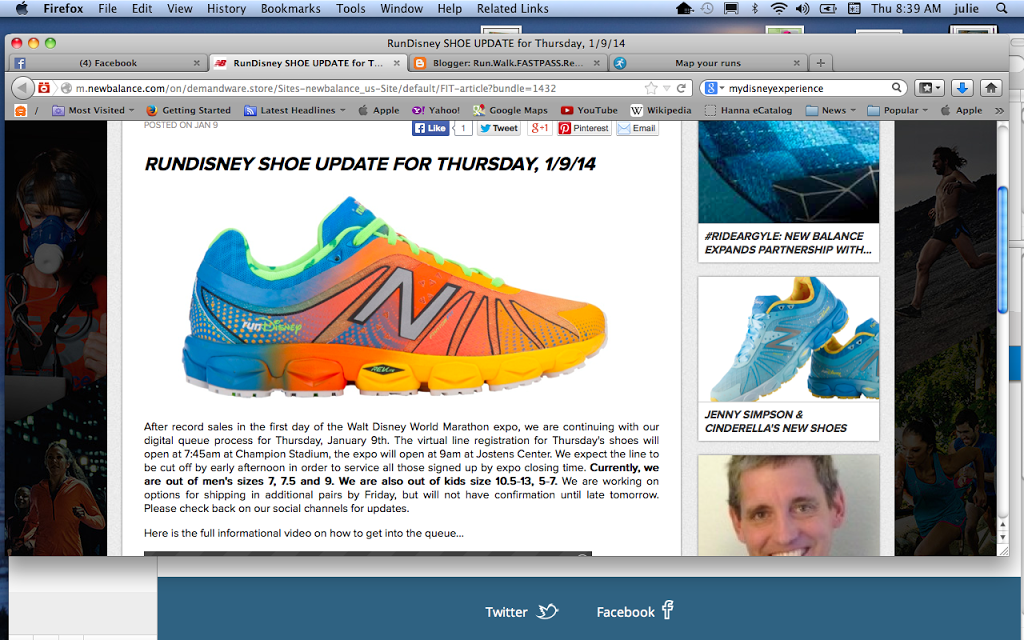Viewport: 1024px width, 640px height.
Task: Open the Jenny Simpson & Cinderella's New Shoes article
Action: pyautogui.click(x=776, y=421)
